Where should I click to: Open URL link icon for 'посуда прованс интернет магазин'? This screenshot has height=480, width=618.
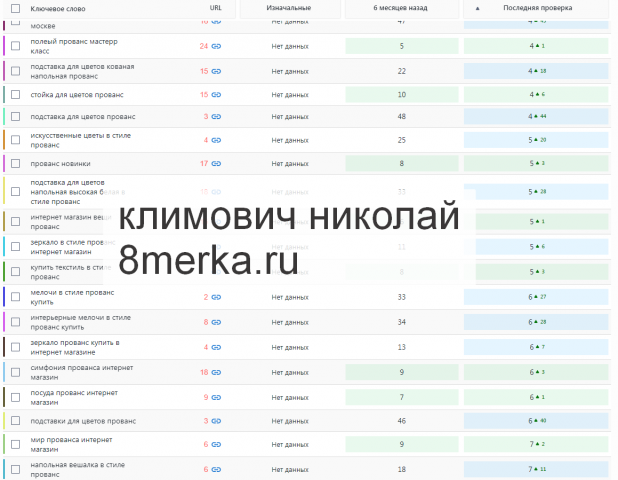[x=216, y=398]
